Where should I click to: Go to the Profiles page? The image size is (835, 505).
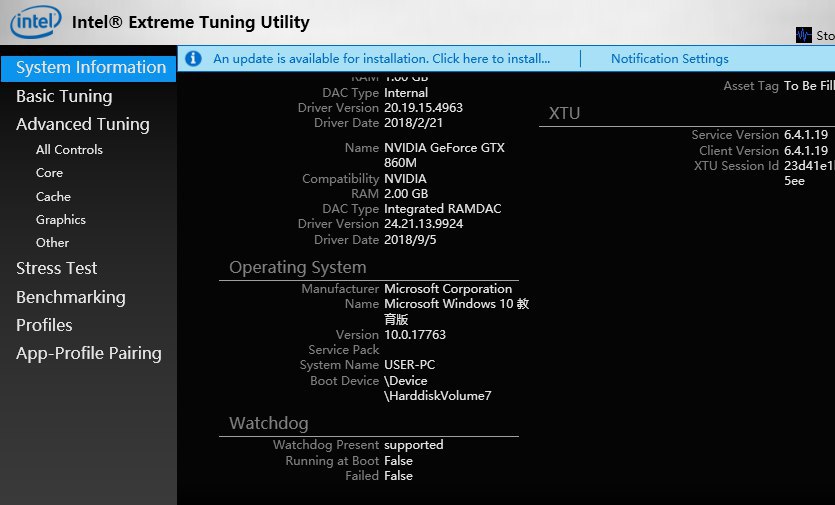coord(44,325)
